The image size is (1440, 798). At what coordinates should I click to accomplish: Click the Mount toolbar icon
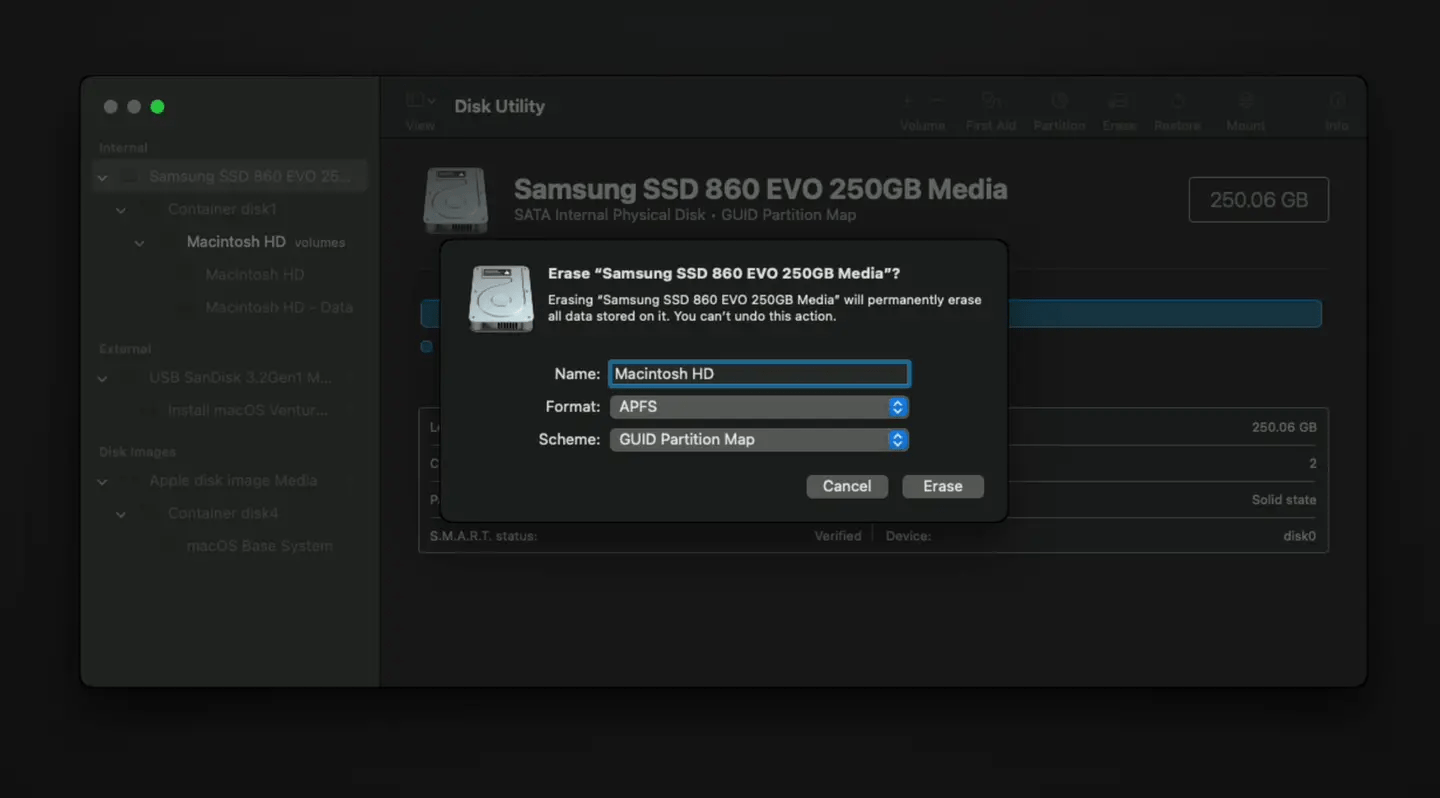click(1246, 101)
